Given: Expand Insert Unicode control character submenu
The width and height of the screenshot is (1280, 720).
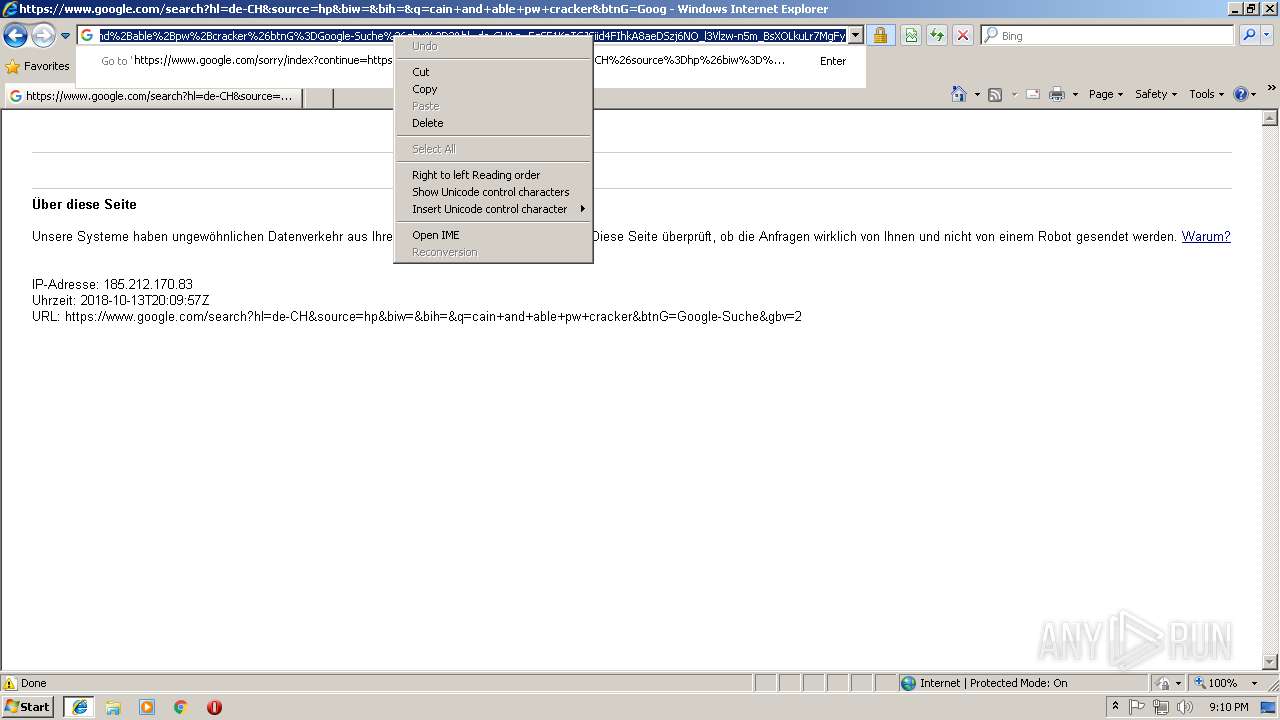Looking at the screenshot, I should [x=493, y=209].
